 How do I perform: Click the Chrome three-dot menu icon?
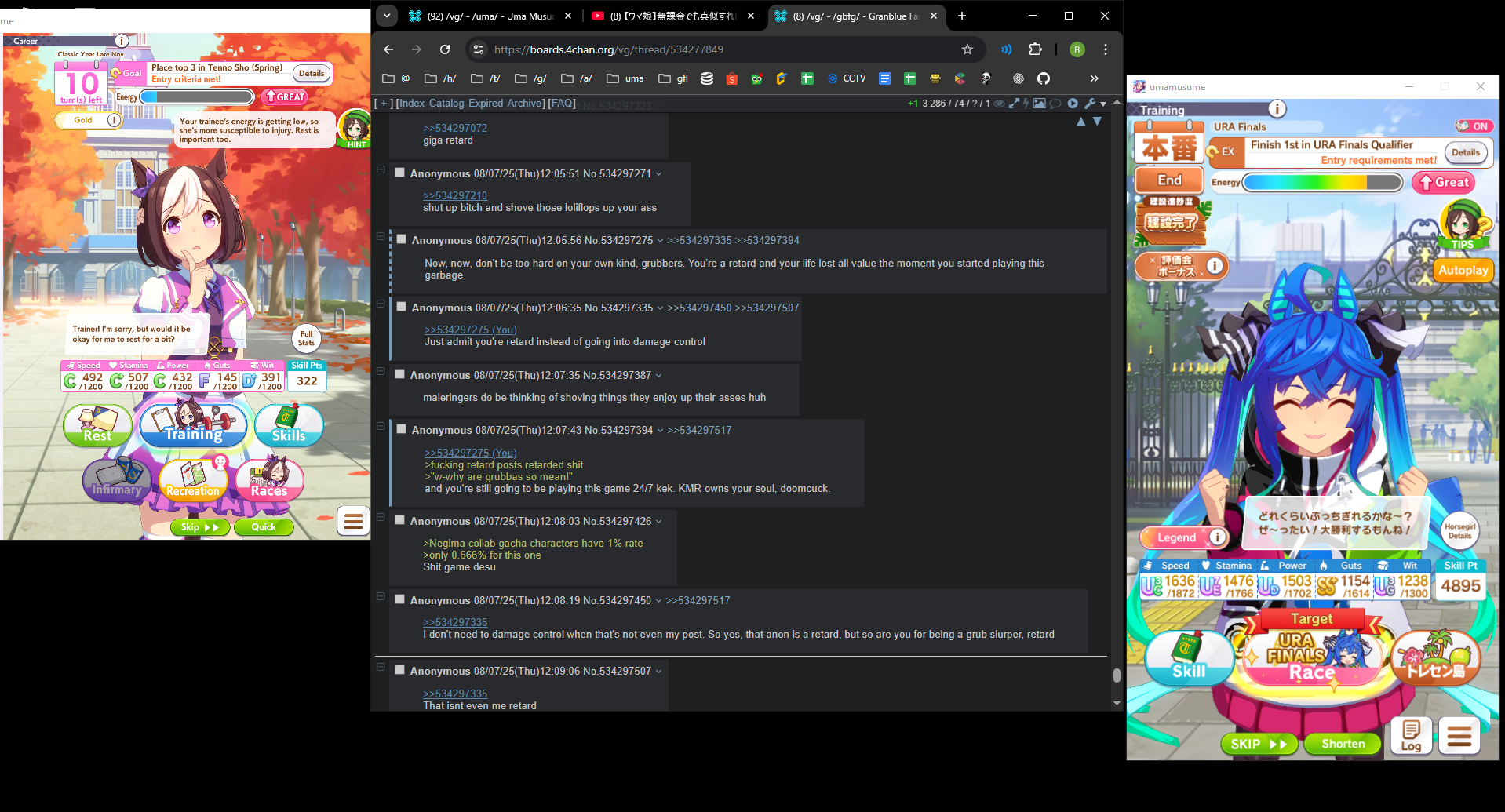click(x=1106, y=49)
